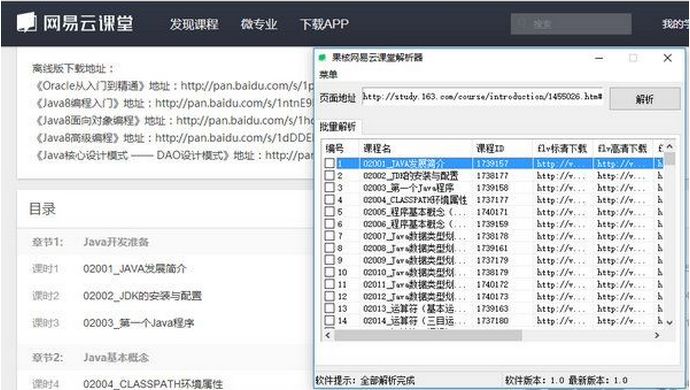Click the horizontal scroll left arrow

pyautogui.click(x=328, y=335)
